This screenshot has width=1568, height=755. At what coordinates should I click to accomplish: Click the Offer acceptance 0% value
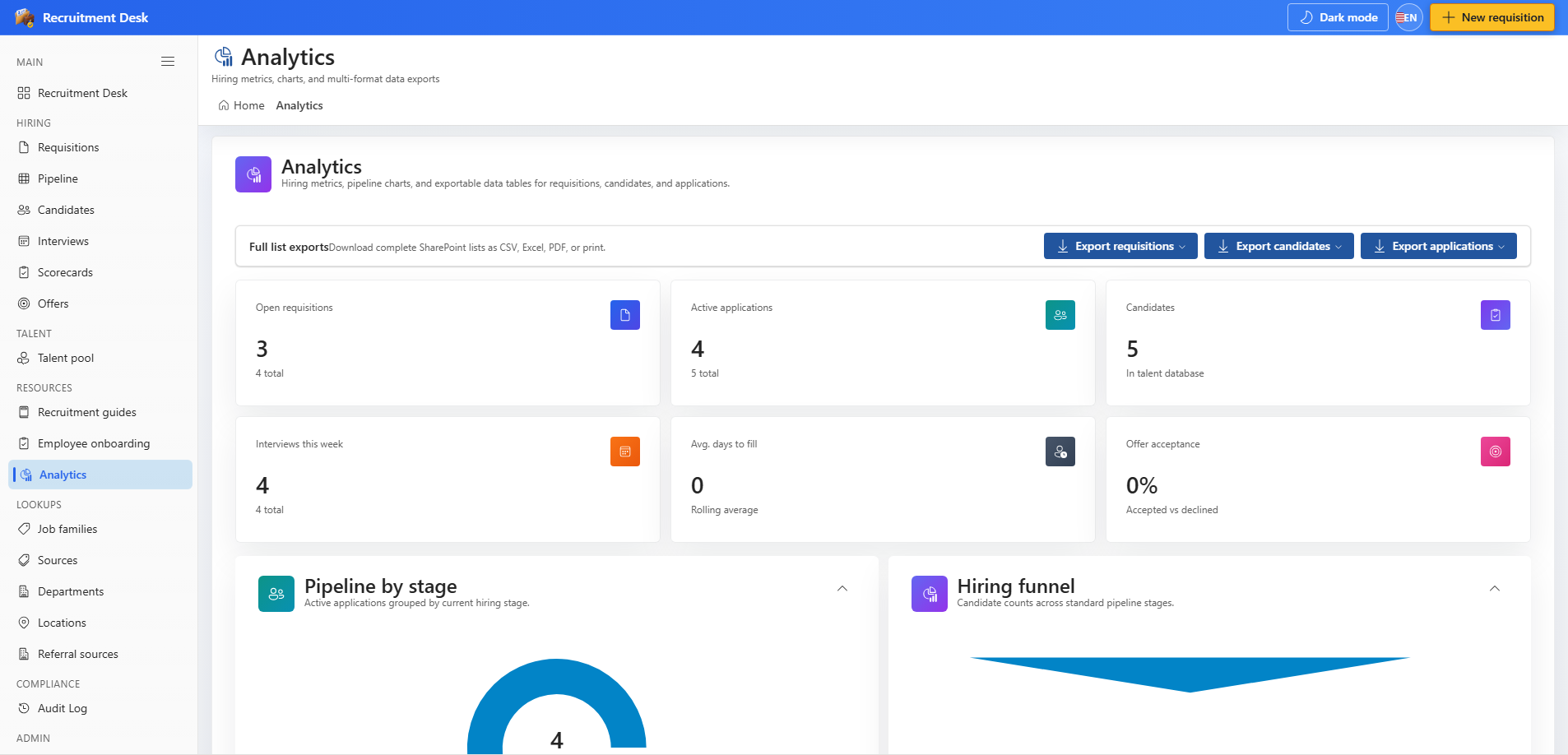click(1142, 485)
